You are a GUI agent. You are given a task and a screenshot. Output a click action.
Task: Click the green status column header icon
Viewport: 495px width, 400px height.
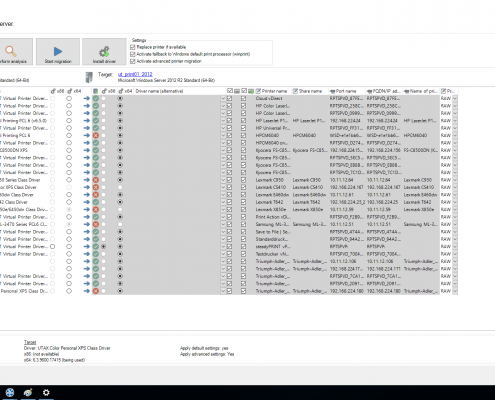[x=96, y=91]
